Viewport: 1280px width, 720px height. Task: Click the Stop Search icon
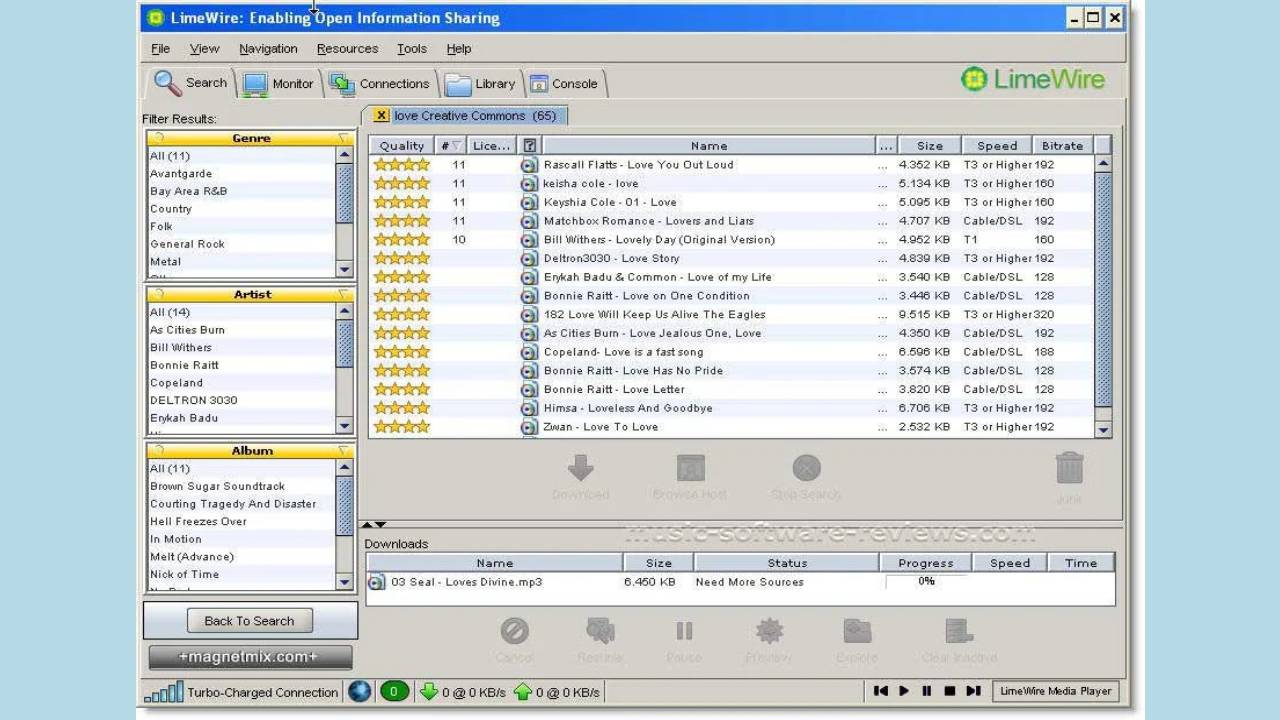(x=806, y=470)
